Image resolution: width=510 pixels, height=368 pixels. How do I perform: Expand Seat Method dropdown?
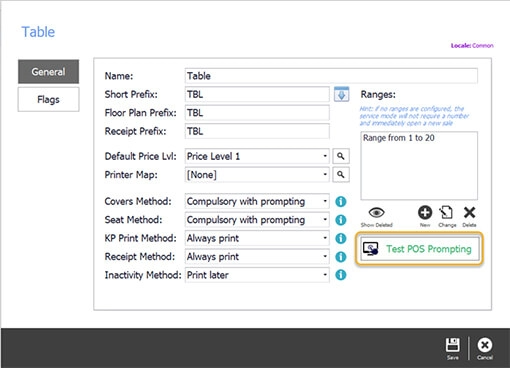pyautogui.click(x=257, y=220)
